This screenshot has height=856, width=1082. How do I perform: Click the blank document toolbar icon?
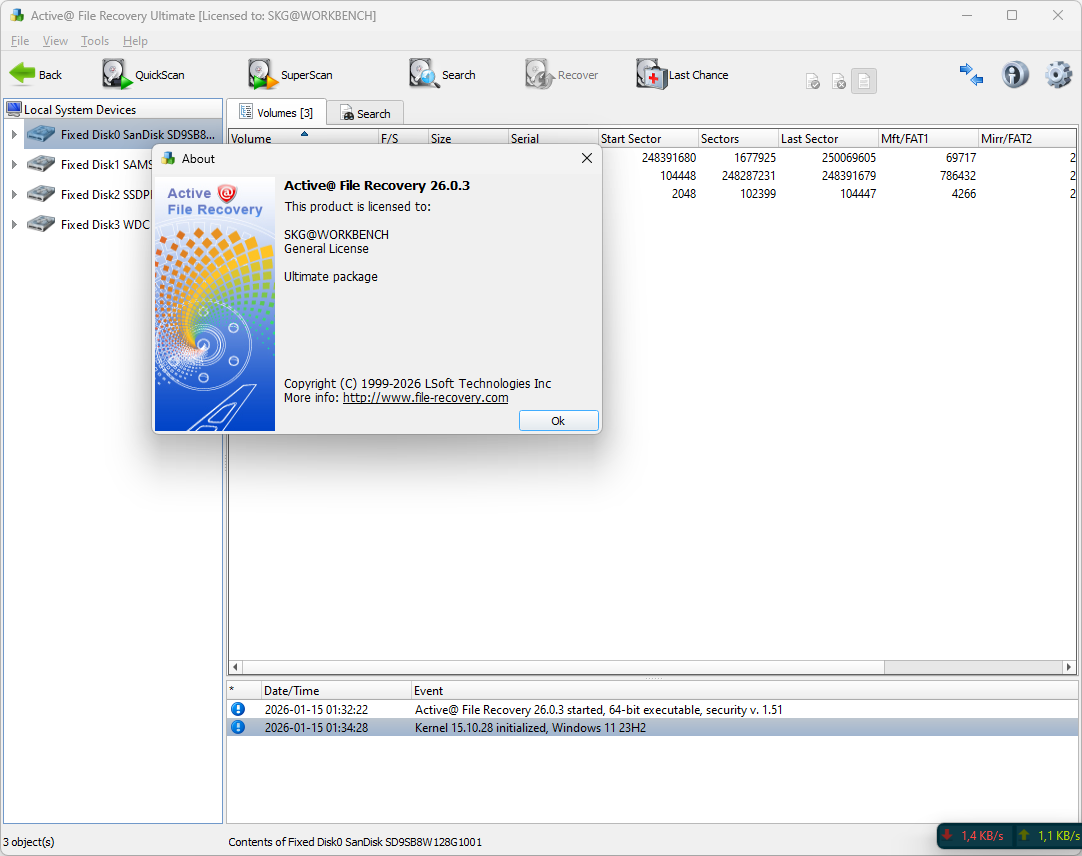pyautogui.click(x=864, y=81)
